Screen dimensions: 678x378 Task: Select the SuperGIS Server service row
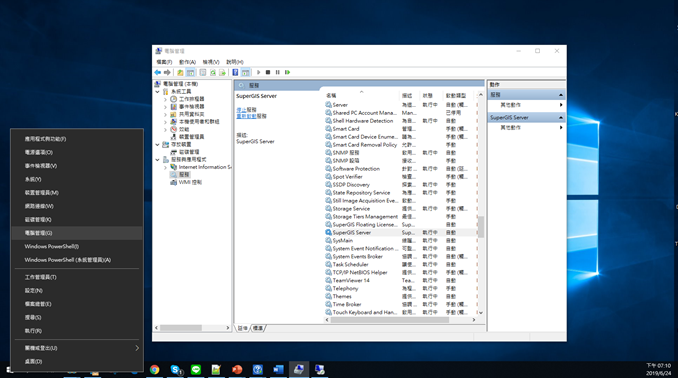tap(400, 233)
